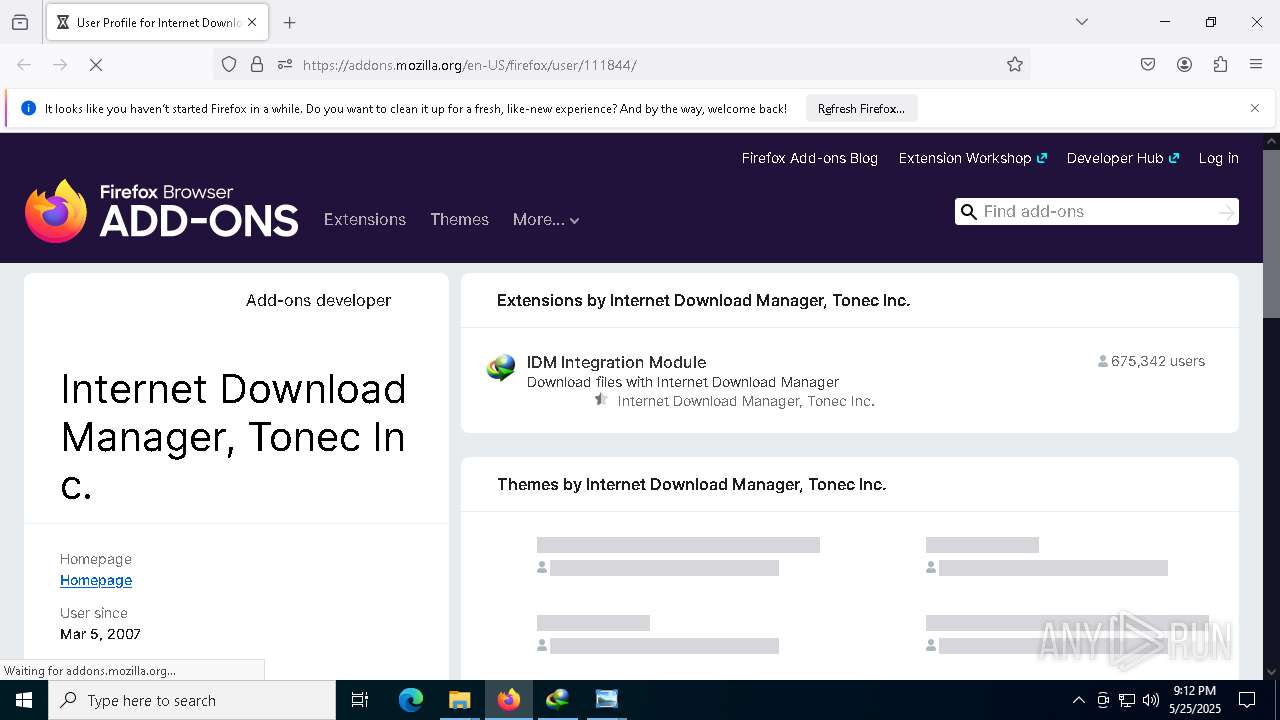Expand the More… dropdown menu
1280x720 pixels.
[x=546, y=220]
